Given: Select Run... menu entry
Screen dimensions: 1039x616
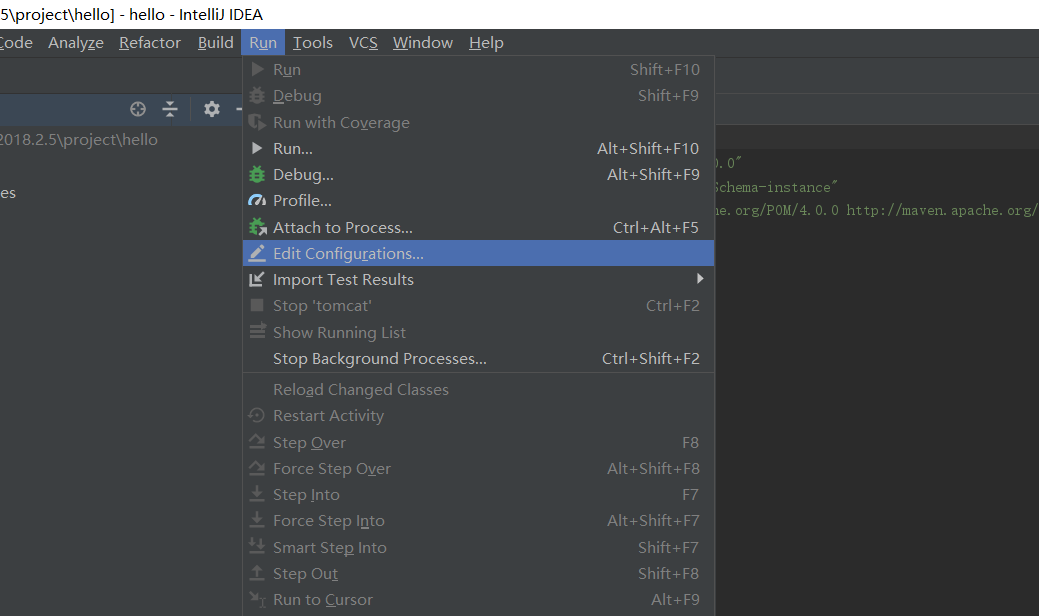Looking at the screenshot, I should tap(478, 148).
